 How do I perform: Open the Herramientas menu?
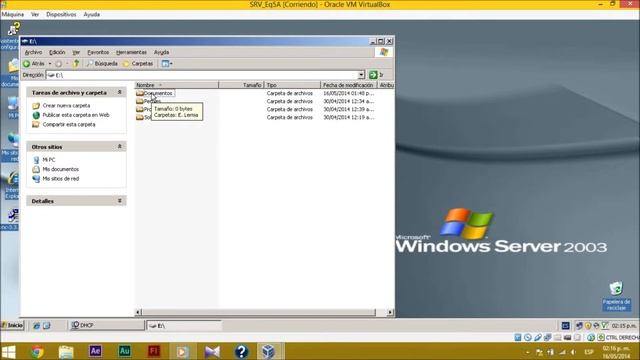tap(131, 52)
